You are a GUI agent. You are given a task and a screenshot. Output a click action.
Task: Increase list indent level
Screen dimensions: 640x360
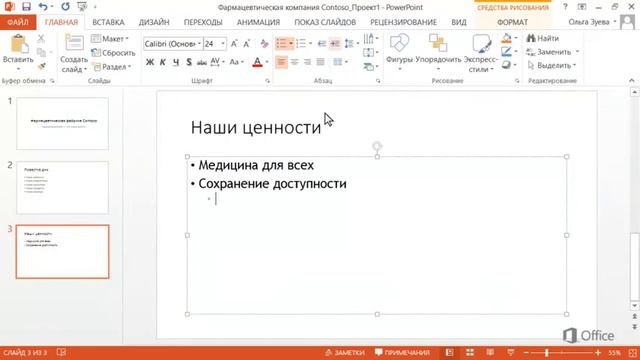[x=335, y=43]
